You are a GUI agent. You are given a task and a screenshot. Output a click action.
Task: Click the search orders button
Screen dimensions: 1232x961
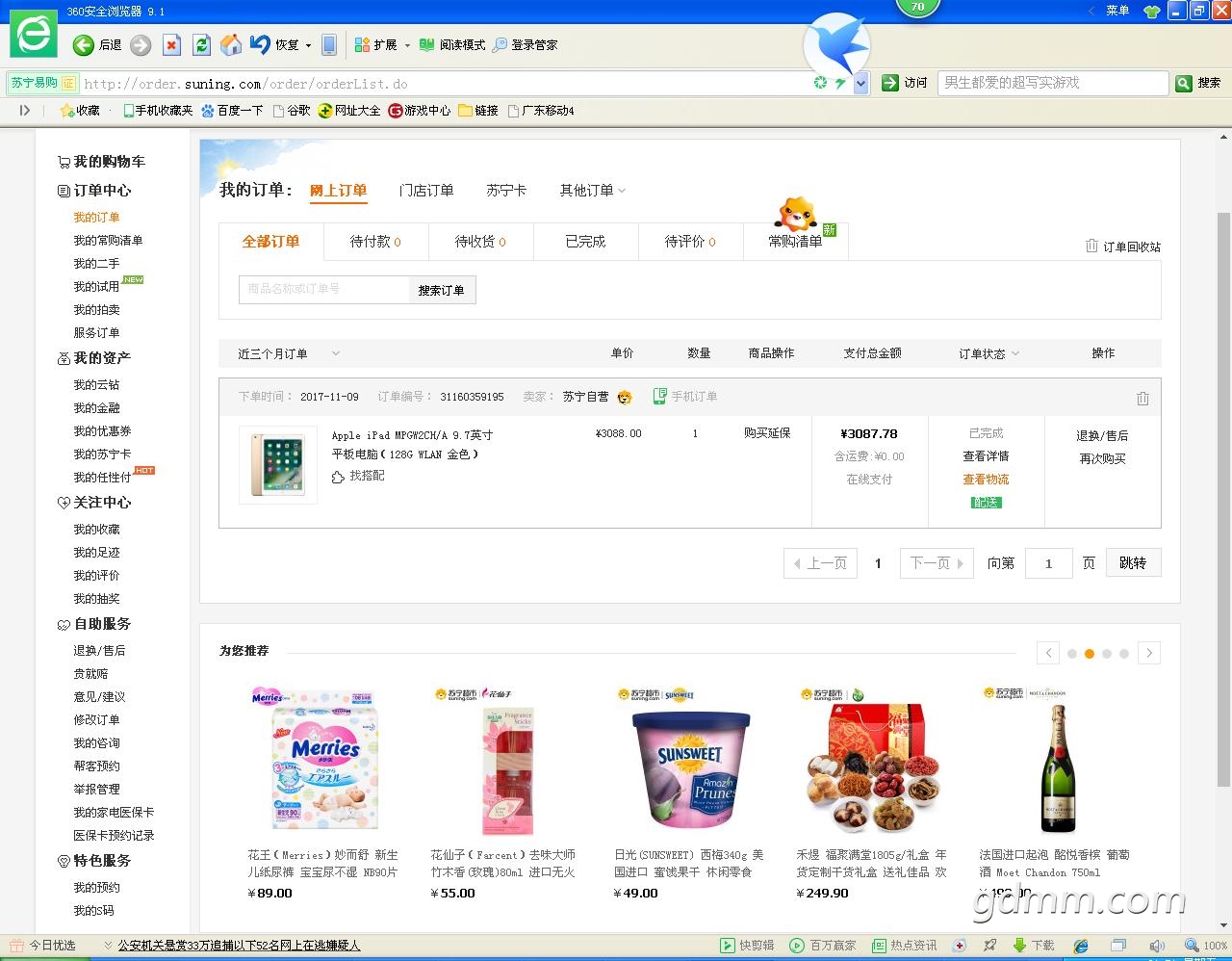(442, 290)
